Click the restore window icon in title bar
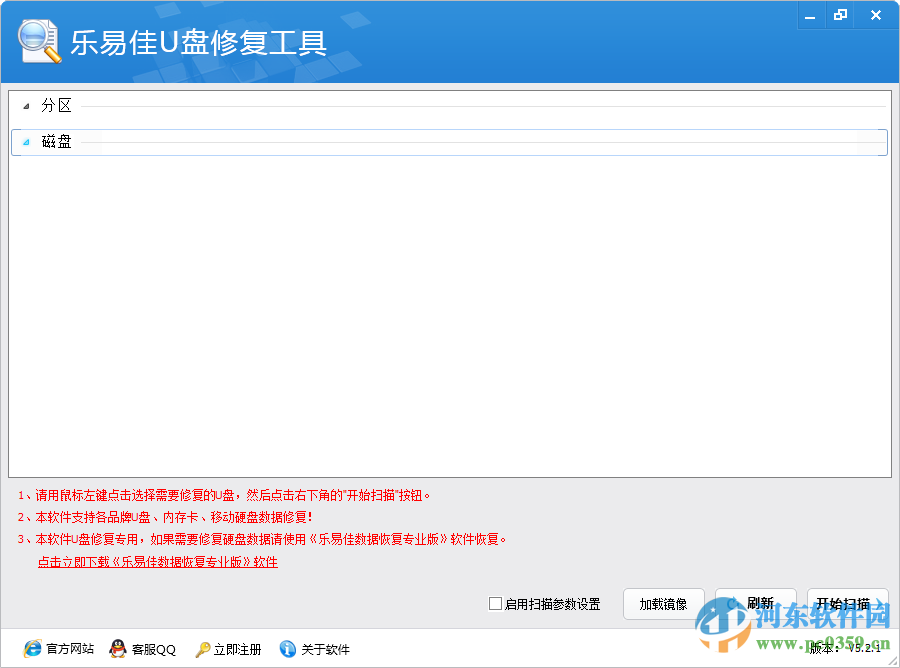 840,15
